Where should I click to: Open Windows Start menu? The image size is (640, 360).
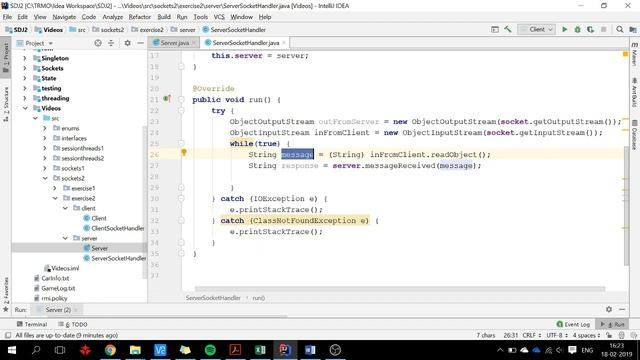(11, 350)
